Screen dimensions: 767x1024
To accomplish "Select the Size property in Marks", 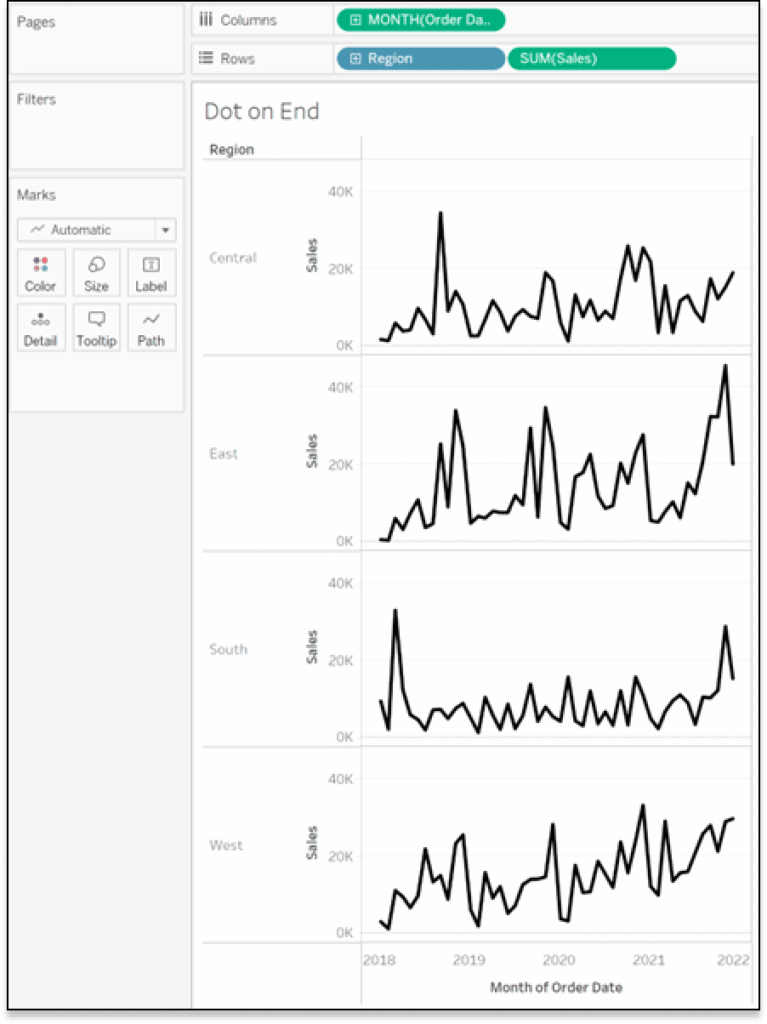I will [96, 272].
